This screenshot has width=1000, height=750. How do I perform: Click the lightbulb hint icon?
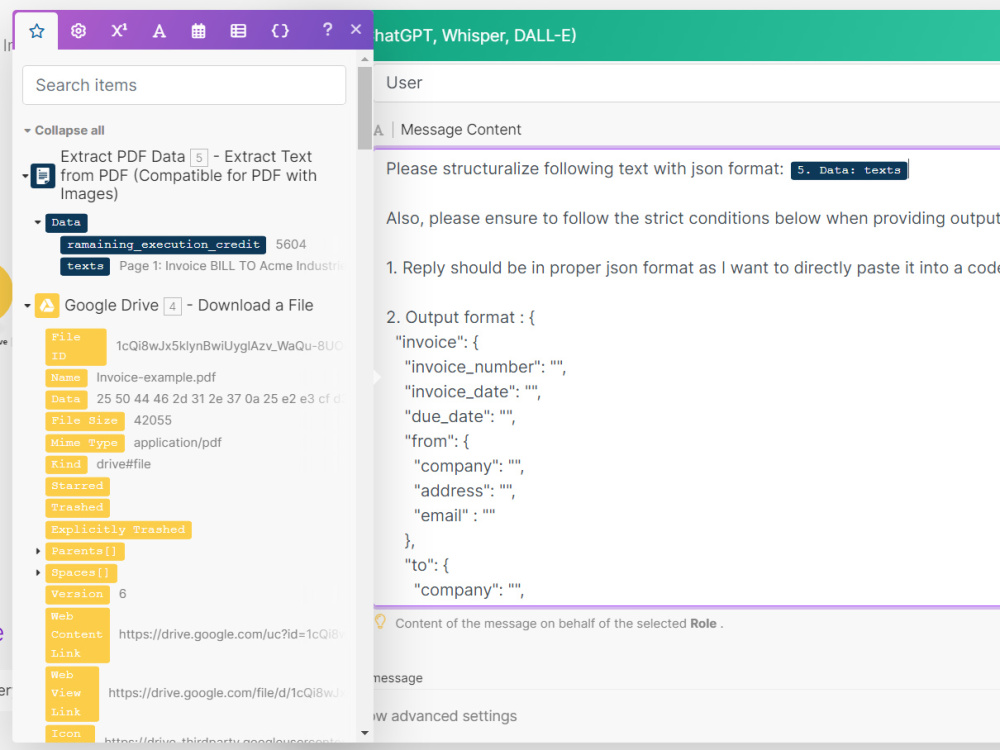coord(380,622)
